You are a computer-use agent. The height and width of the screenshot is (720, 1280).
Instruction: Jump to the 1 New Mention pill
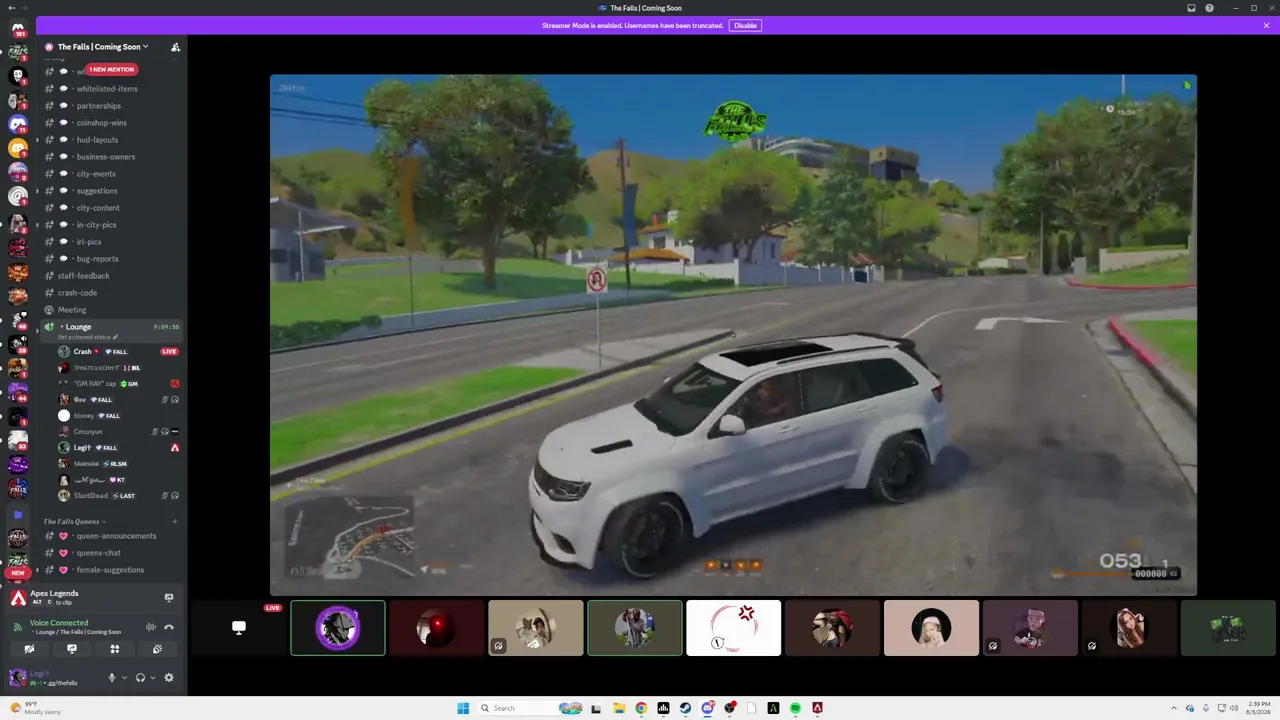click(x=111, y=70)
